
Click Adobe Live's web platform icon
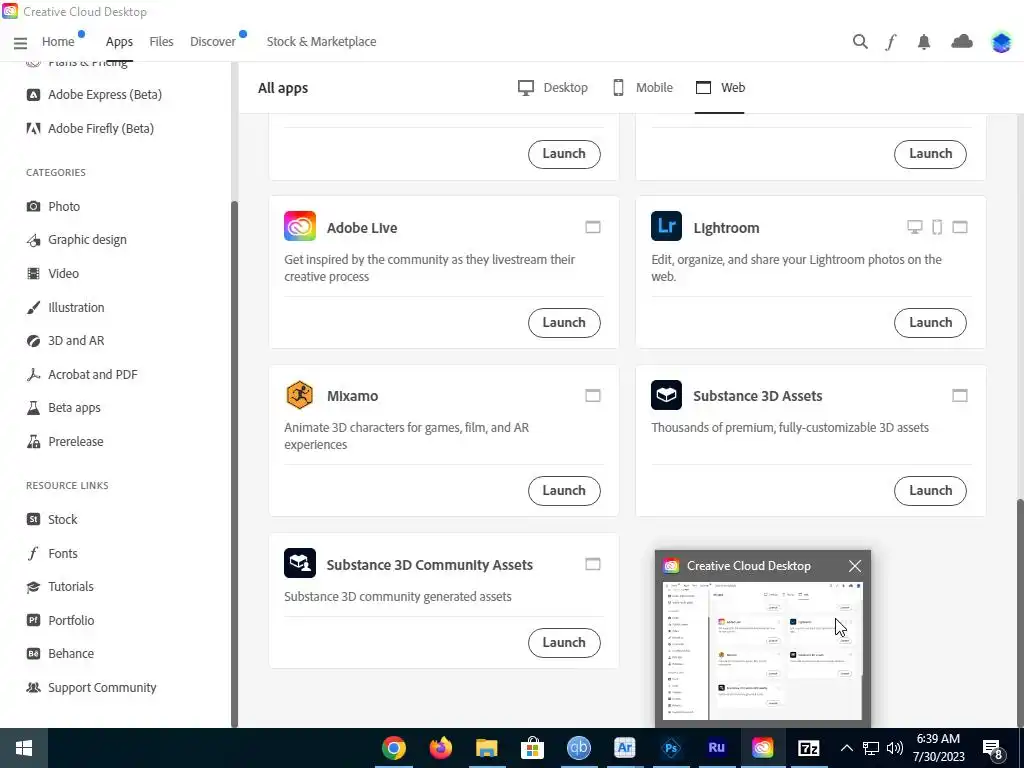coord(592,227)
